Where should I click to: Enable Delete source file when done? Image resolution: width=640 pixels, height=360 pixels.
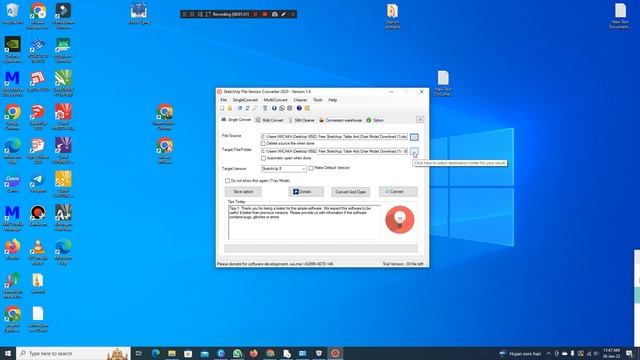[x=263, y=144]
